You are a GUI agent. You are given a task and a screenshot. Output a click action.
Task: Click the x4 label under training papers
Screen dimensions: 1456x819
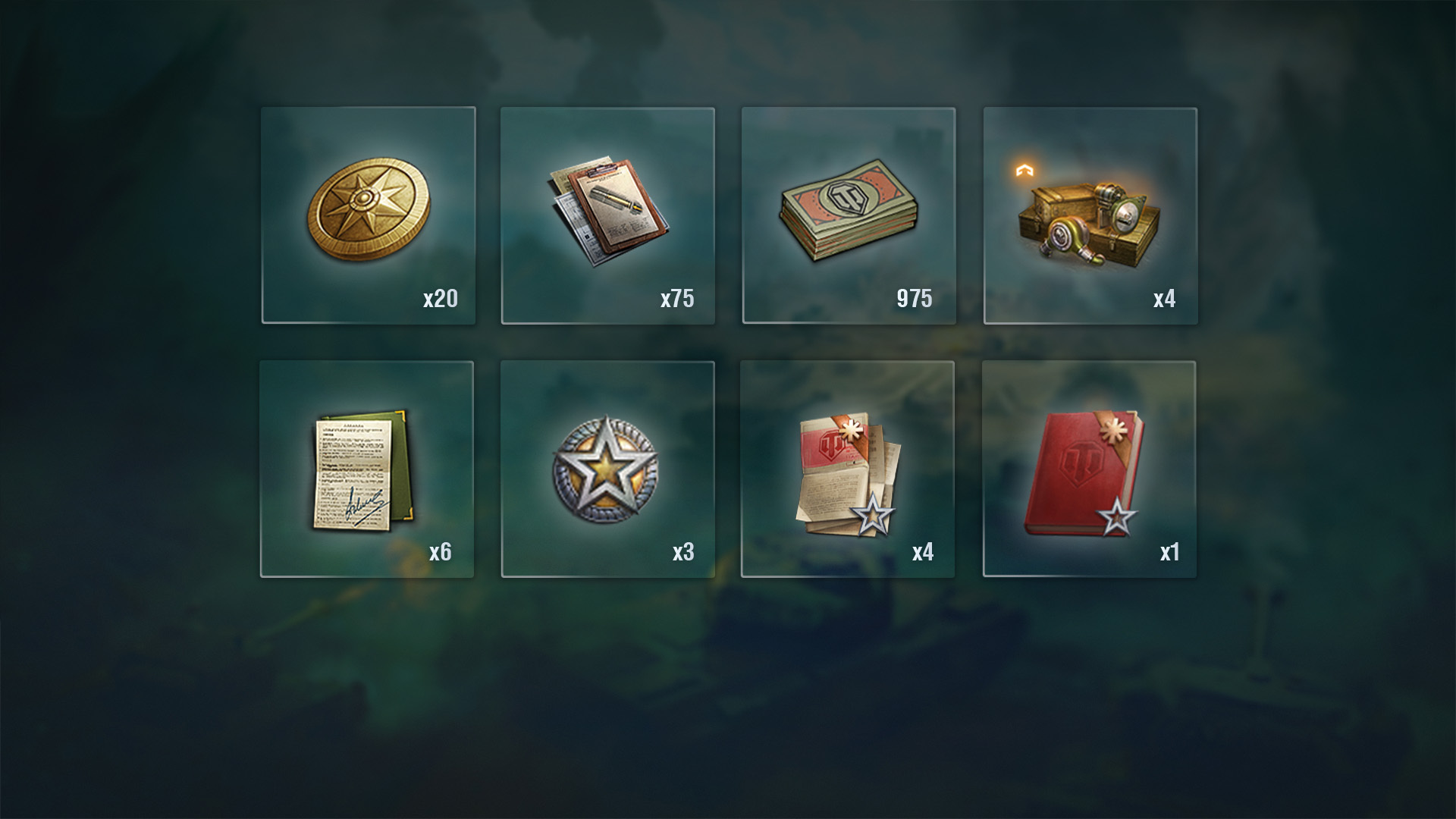[923, 552]
